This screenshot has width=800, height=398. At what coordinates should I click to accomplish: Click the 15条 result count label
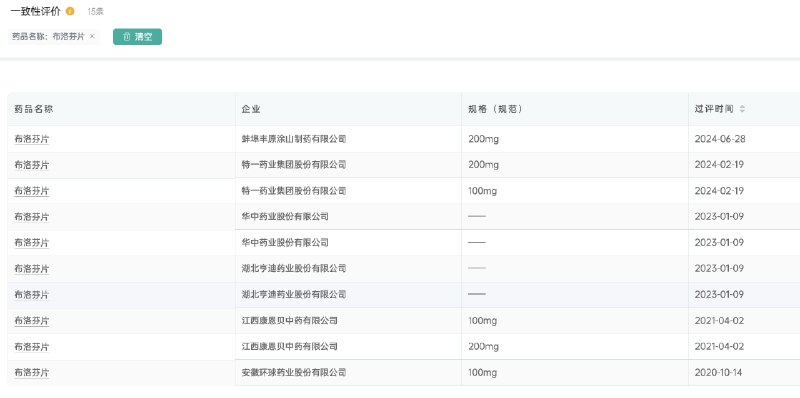[95, 11]
